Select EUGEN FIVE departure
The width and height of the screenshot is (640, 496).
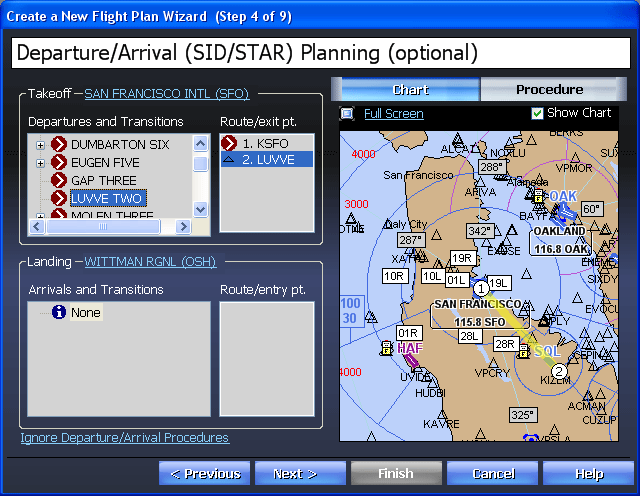click(x=105, y=162)
